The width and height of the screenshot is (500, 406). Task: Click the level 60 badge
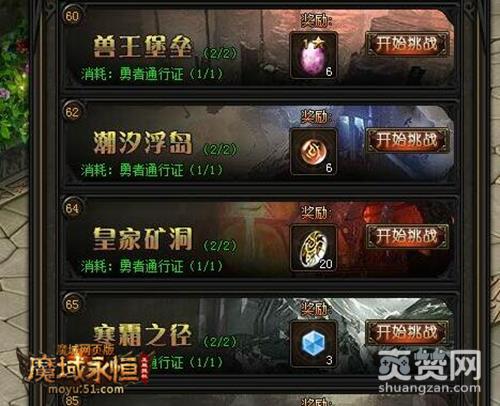pos(72,16)
